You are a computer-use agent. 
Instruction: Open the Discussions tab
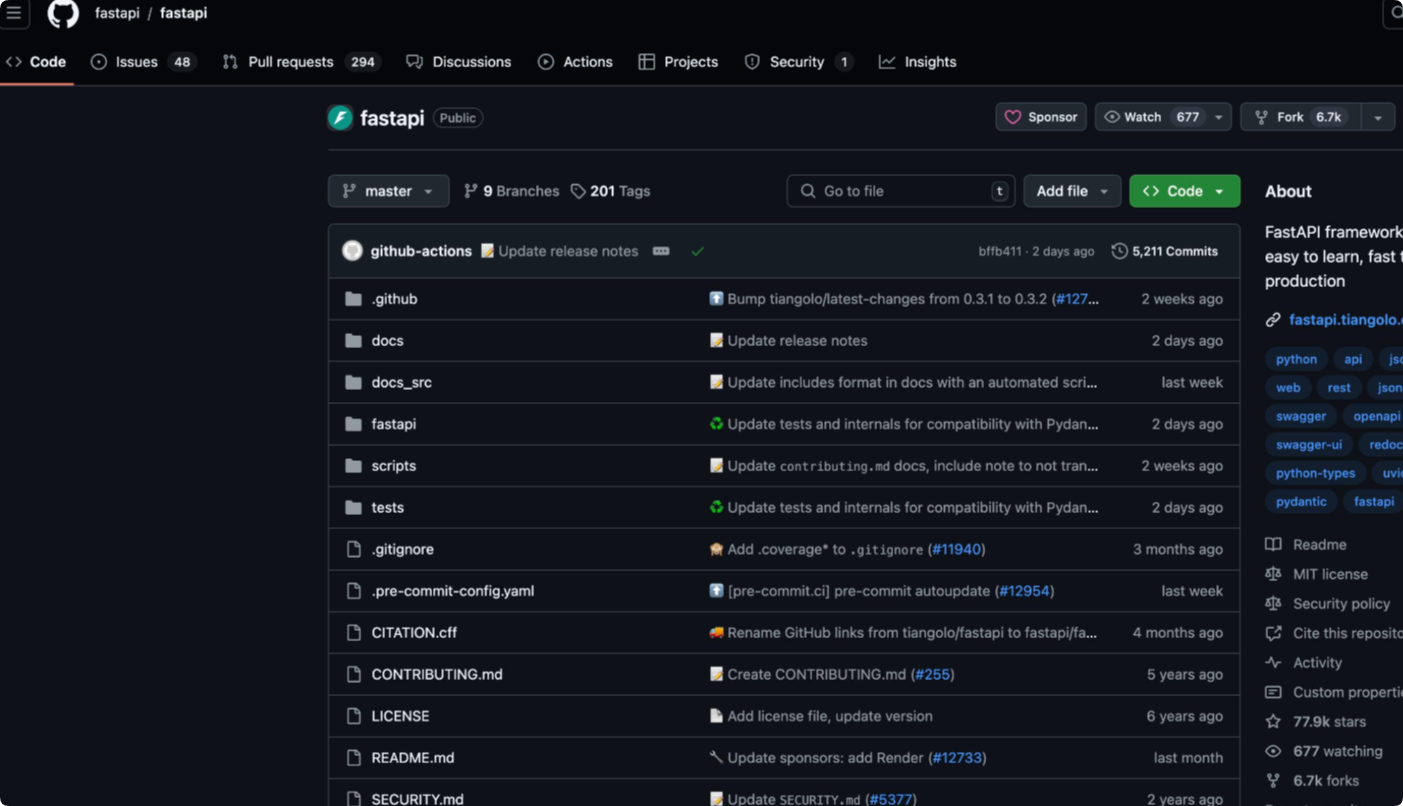(x=459, y=62)
